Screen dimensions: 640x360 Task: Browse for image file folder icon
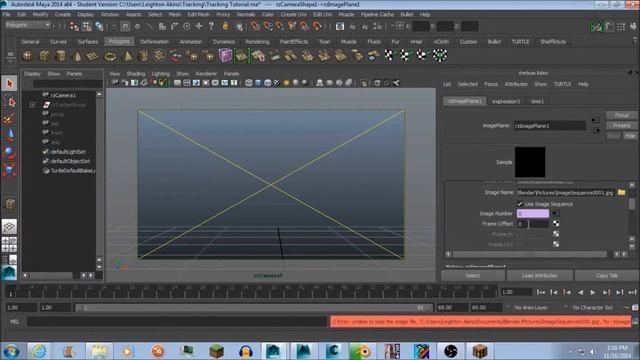click(x=621, y=192)
